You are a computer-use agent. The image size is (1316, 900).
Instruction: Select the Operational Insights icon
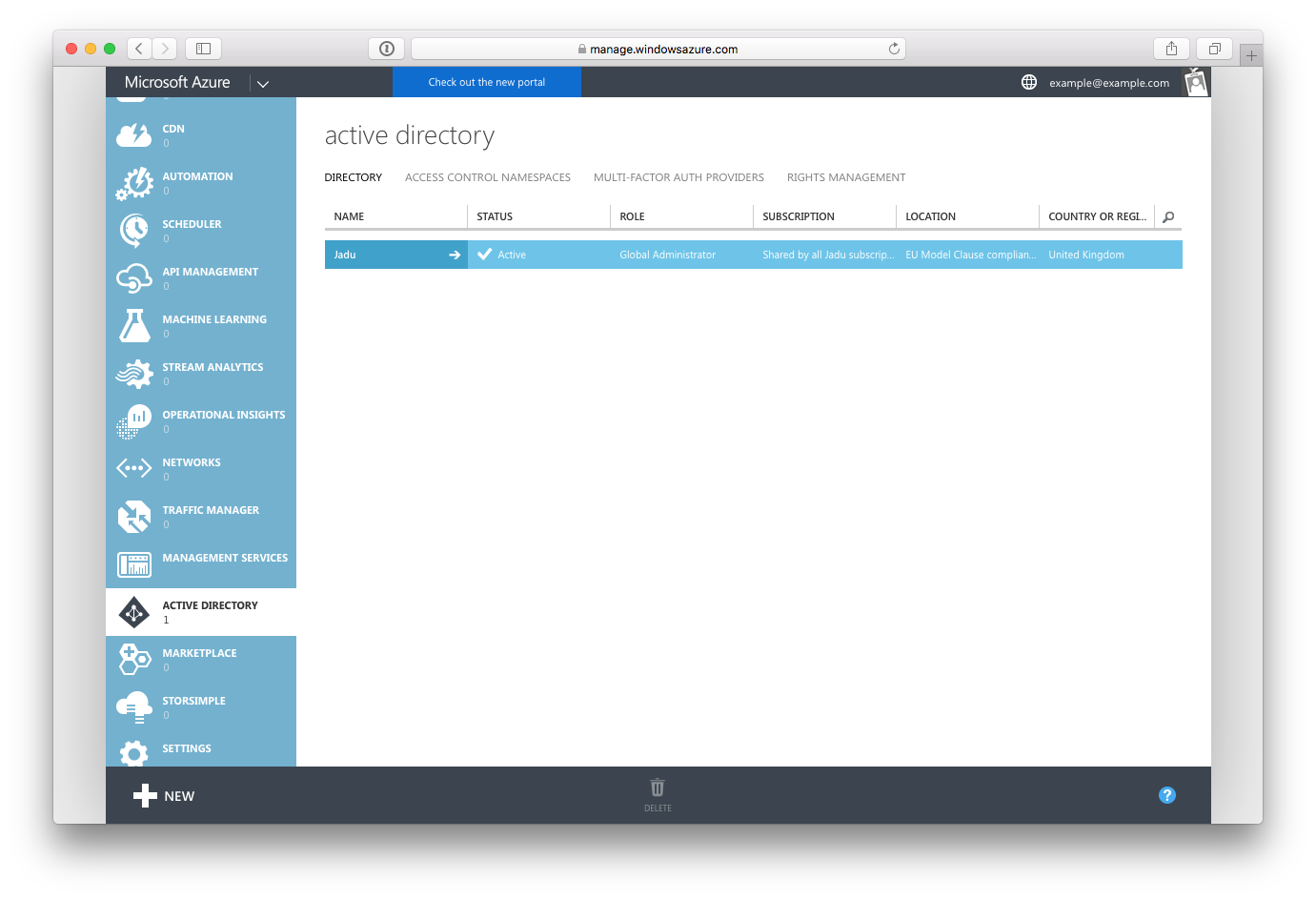click(x=134, y=420)
